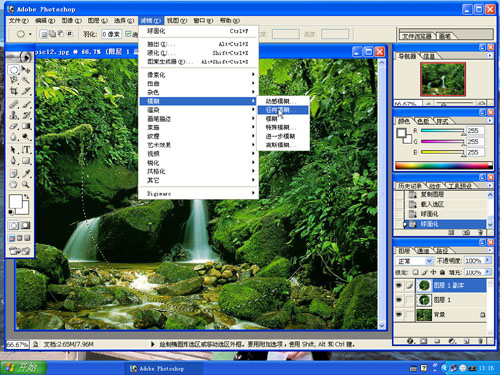The image size is (500, 375).
Task: Open the 扭曲 (Distort) filter submenu
Action: click(x=198, y=83)
